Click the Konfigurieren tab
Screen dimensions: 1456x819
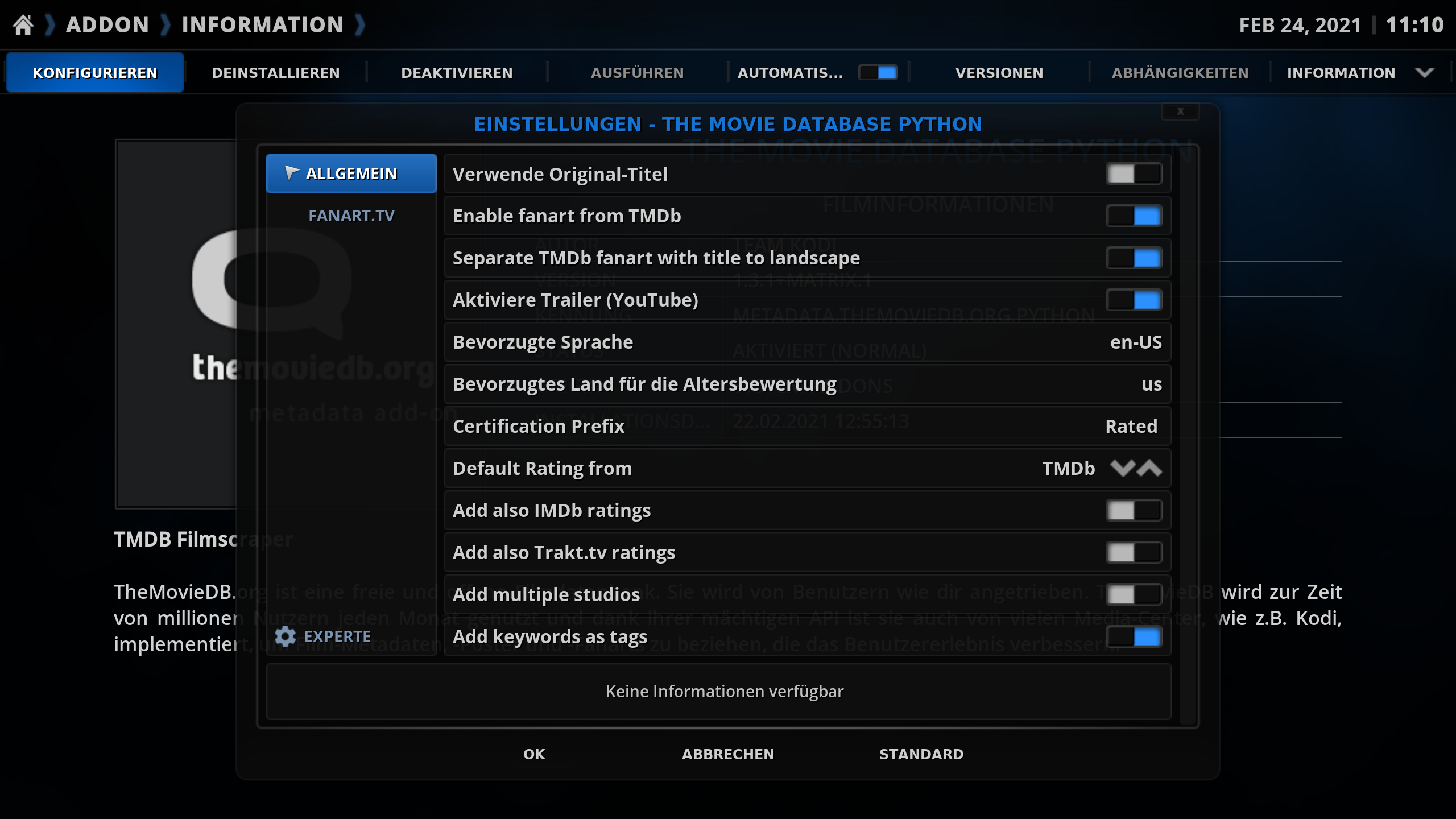[95, 73]
